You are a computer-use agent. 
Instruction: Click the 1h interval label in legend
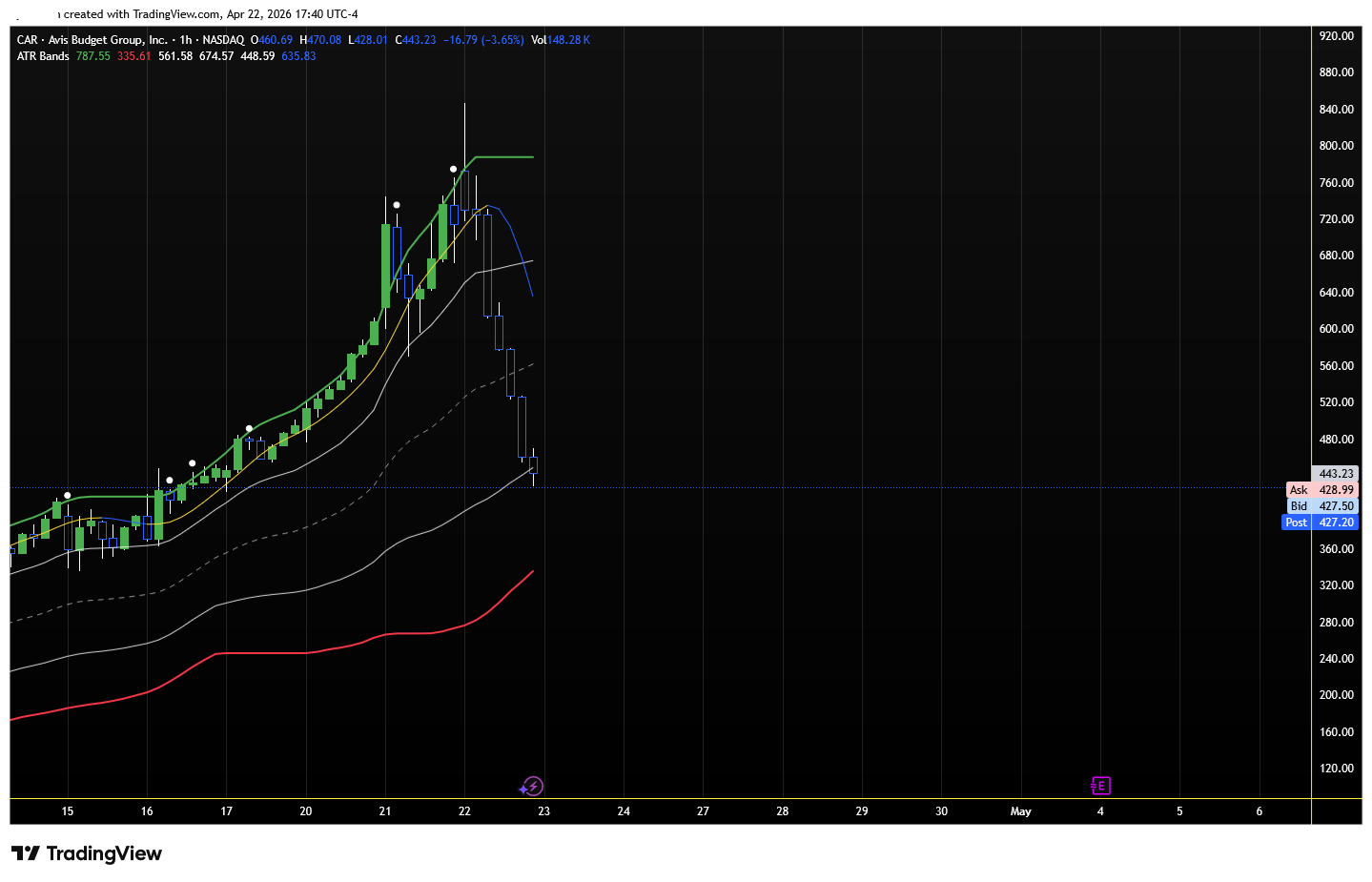click(186, 40)
